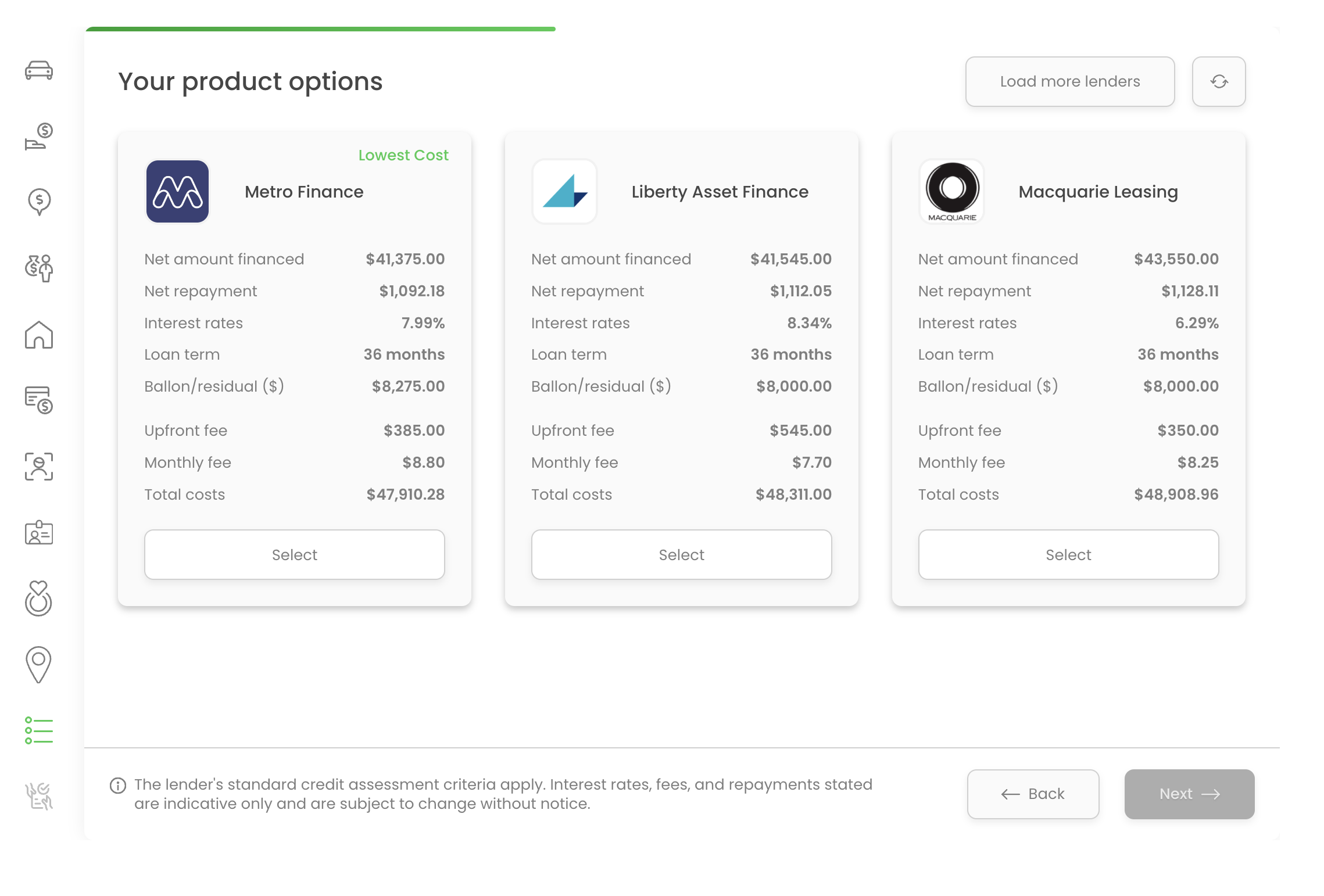The image size is (1324, 896).
Task: Click Metro's $1,092.18 net repayment
Action: point(412,291)
